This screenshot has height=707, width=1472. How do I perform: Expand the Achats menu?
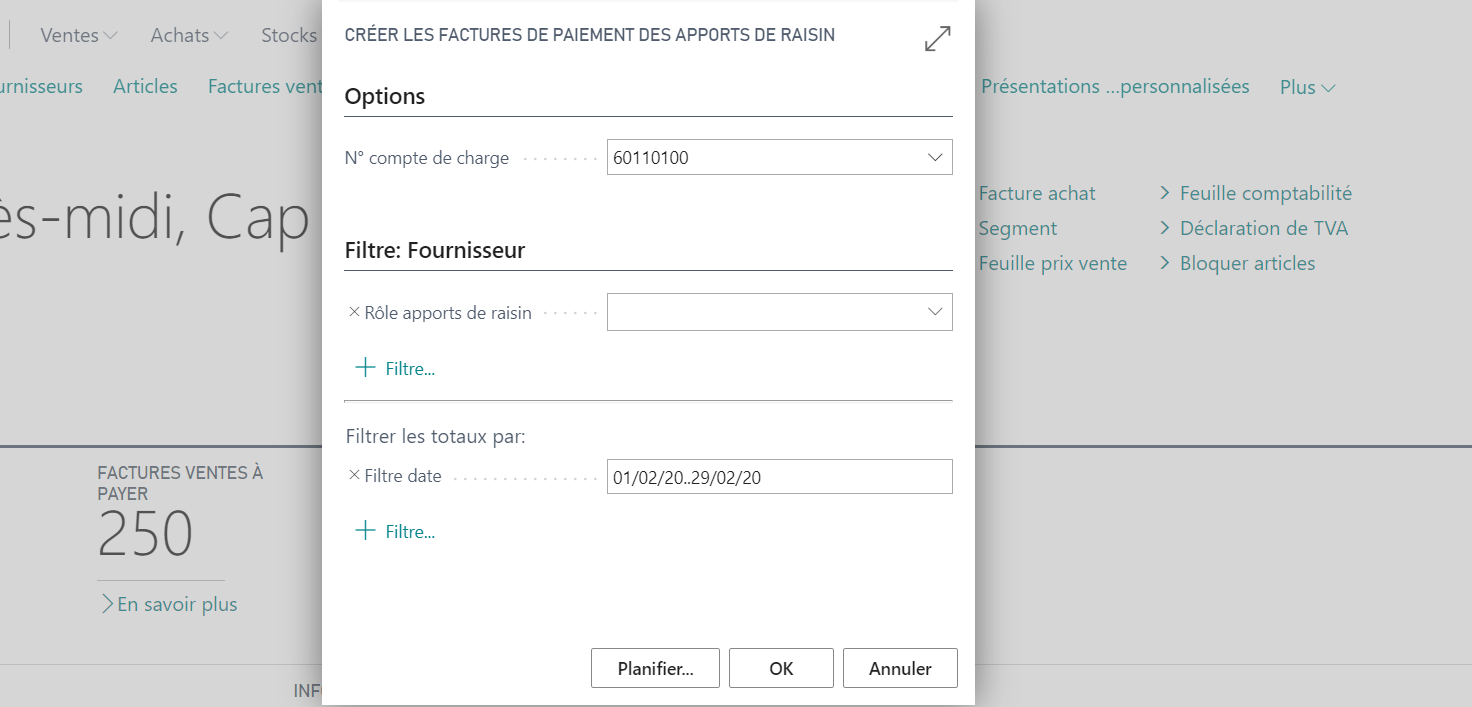[x=189, y=35]
